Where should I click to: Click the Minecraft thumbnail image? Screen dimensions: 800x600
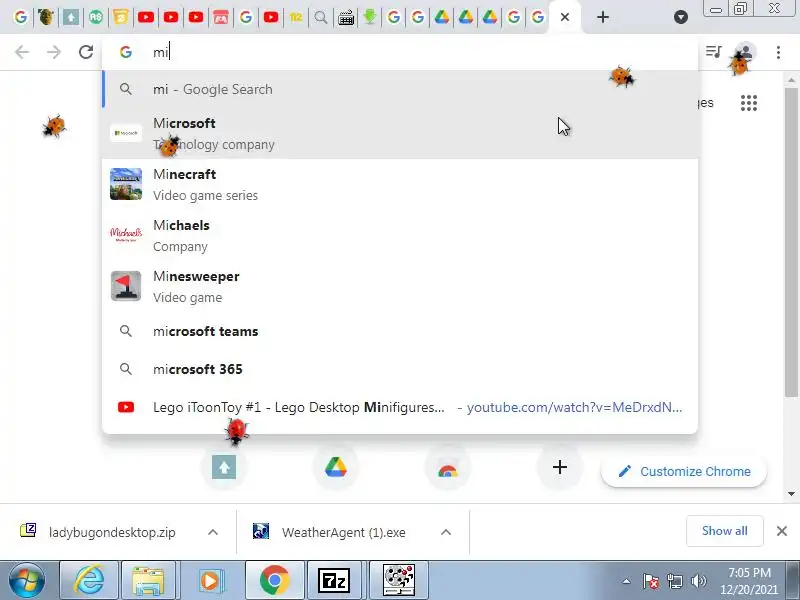pyautogui.click(x=126, y=184)
